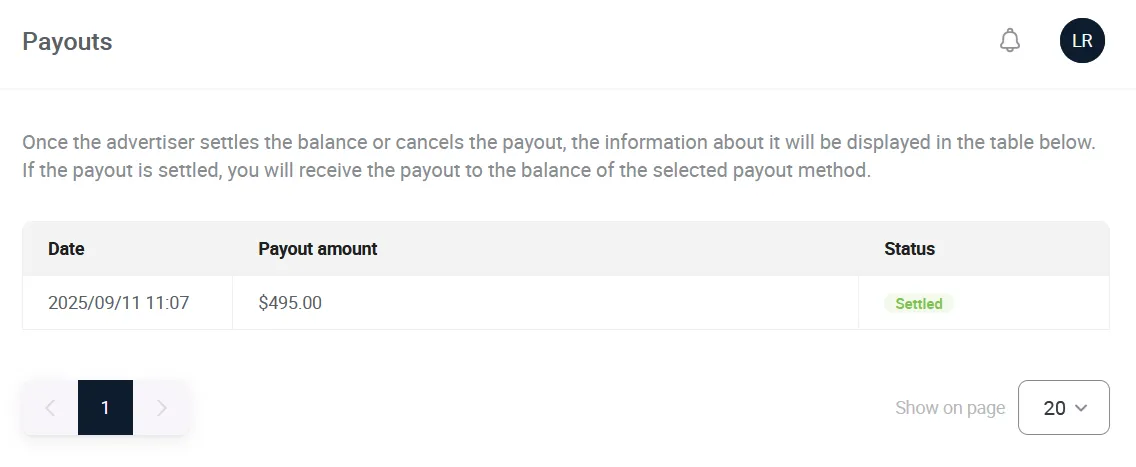Viewport: 1136px width, 467px height.
Task: Click the value 20 in page-size selector
Action: pyautogui.click(x=1054, y=408)
